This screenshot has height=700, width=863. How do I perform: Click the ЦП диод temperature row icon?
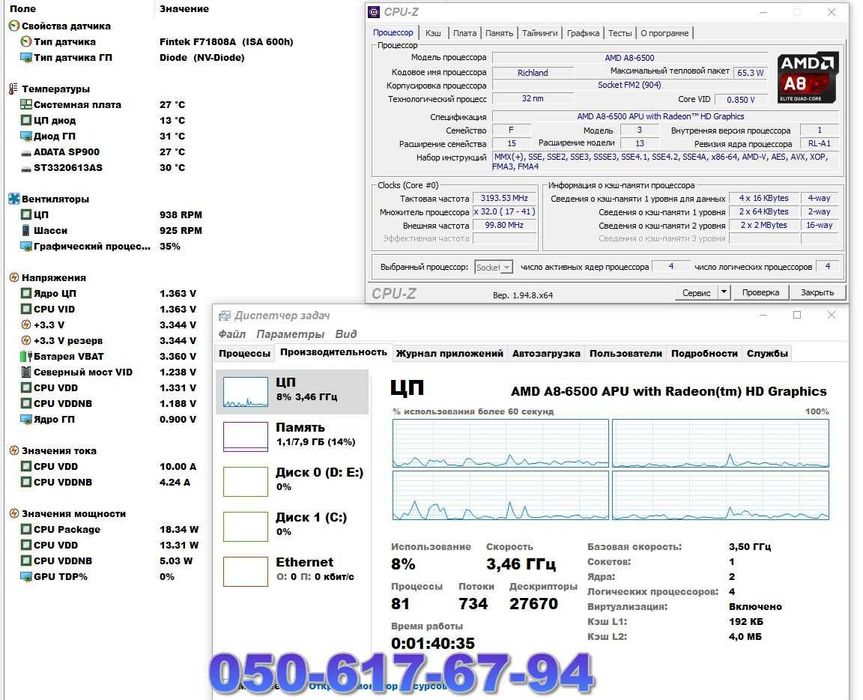click(x=25, y=120)
